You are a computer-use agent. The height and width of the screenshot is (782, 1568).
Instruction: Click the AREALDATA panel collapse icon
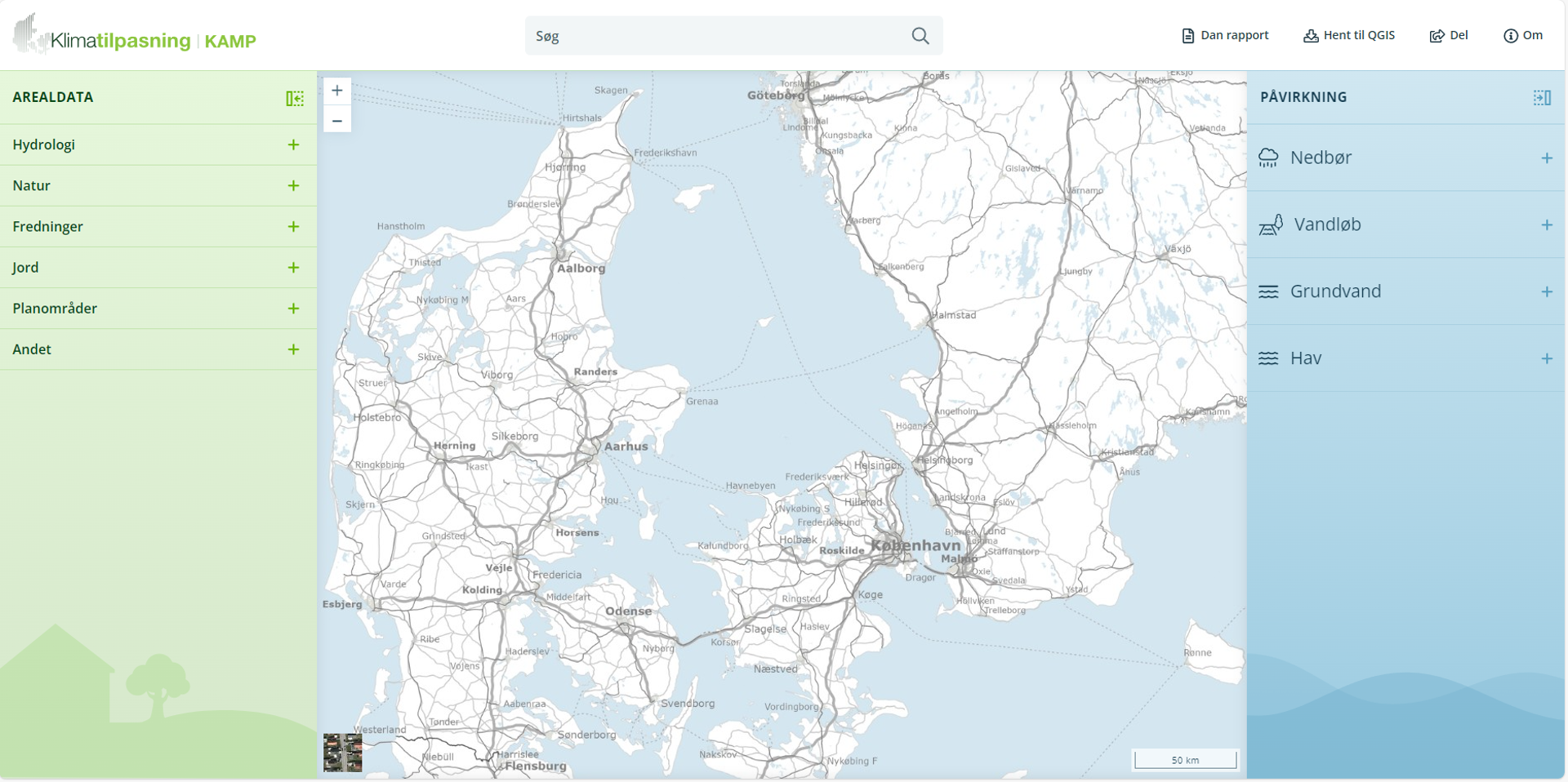pos(295,97)
